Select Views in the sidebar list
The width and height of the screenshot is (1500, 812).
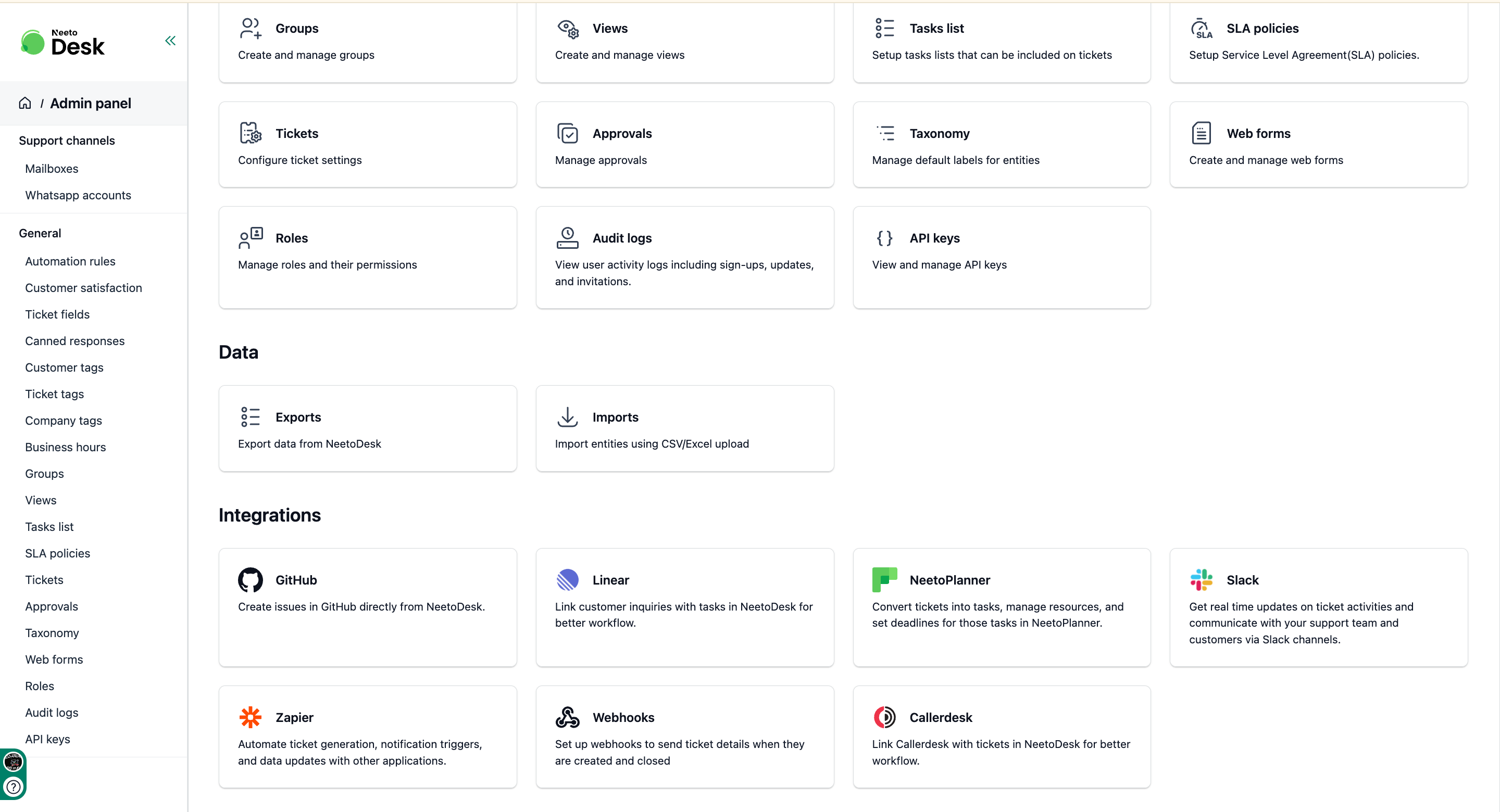tap(41, 500)
